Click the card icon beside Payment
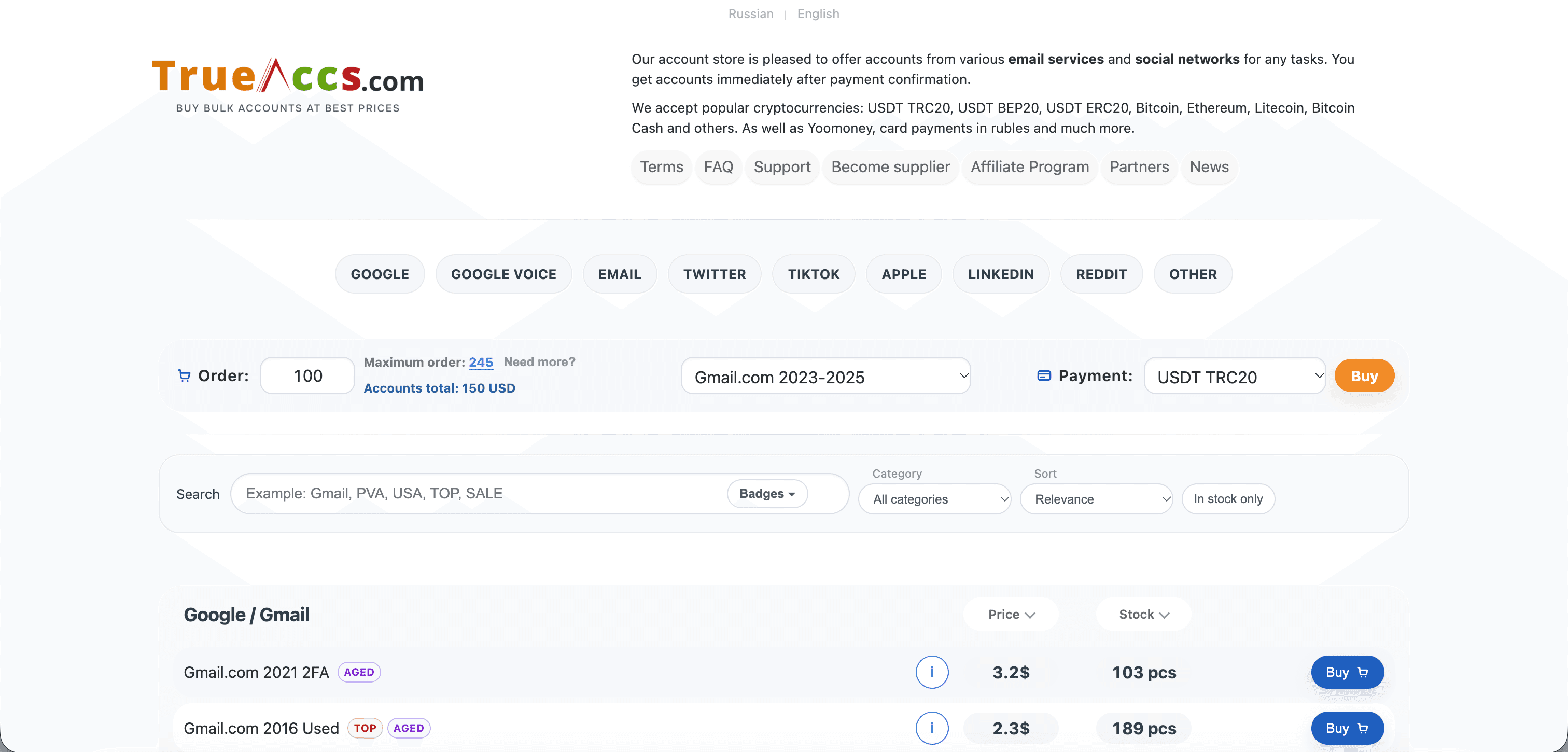Screen dimensions: 1568x752 click(x=1044, y=375)
